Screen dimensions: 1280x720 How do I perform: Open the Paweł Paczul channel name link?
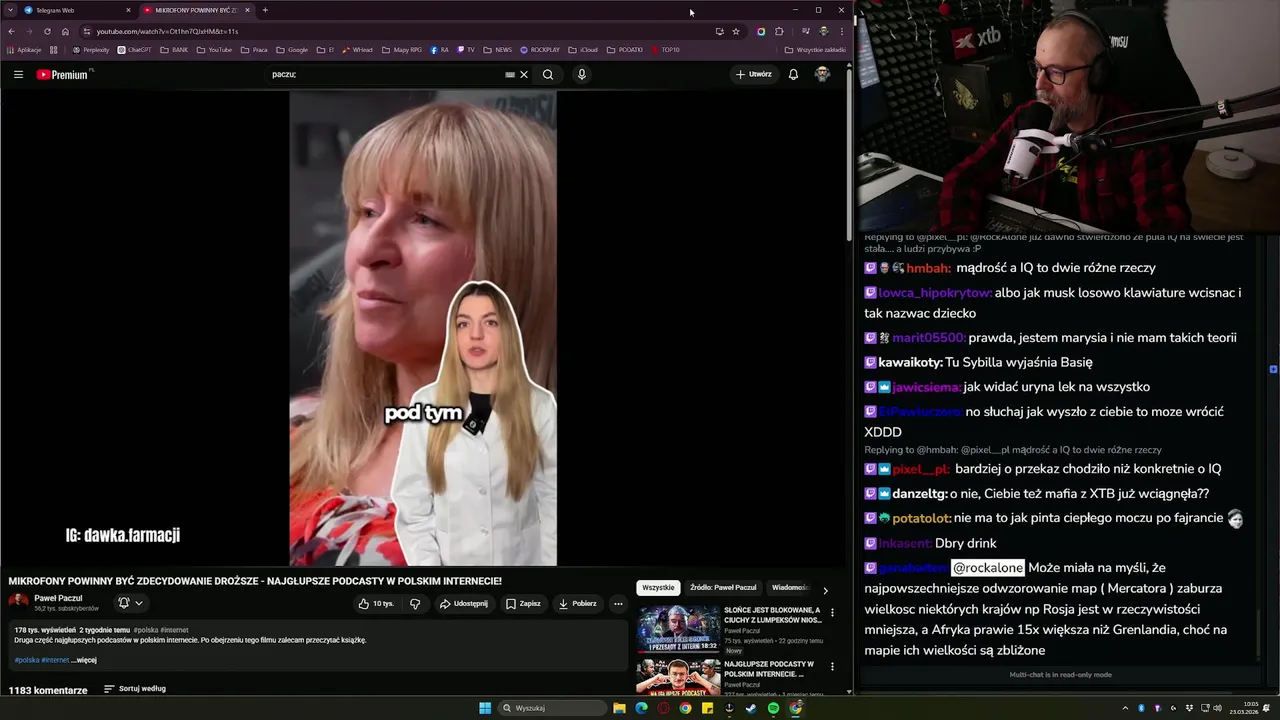(x=58, y=598)
